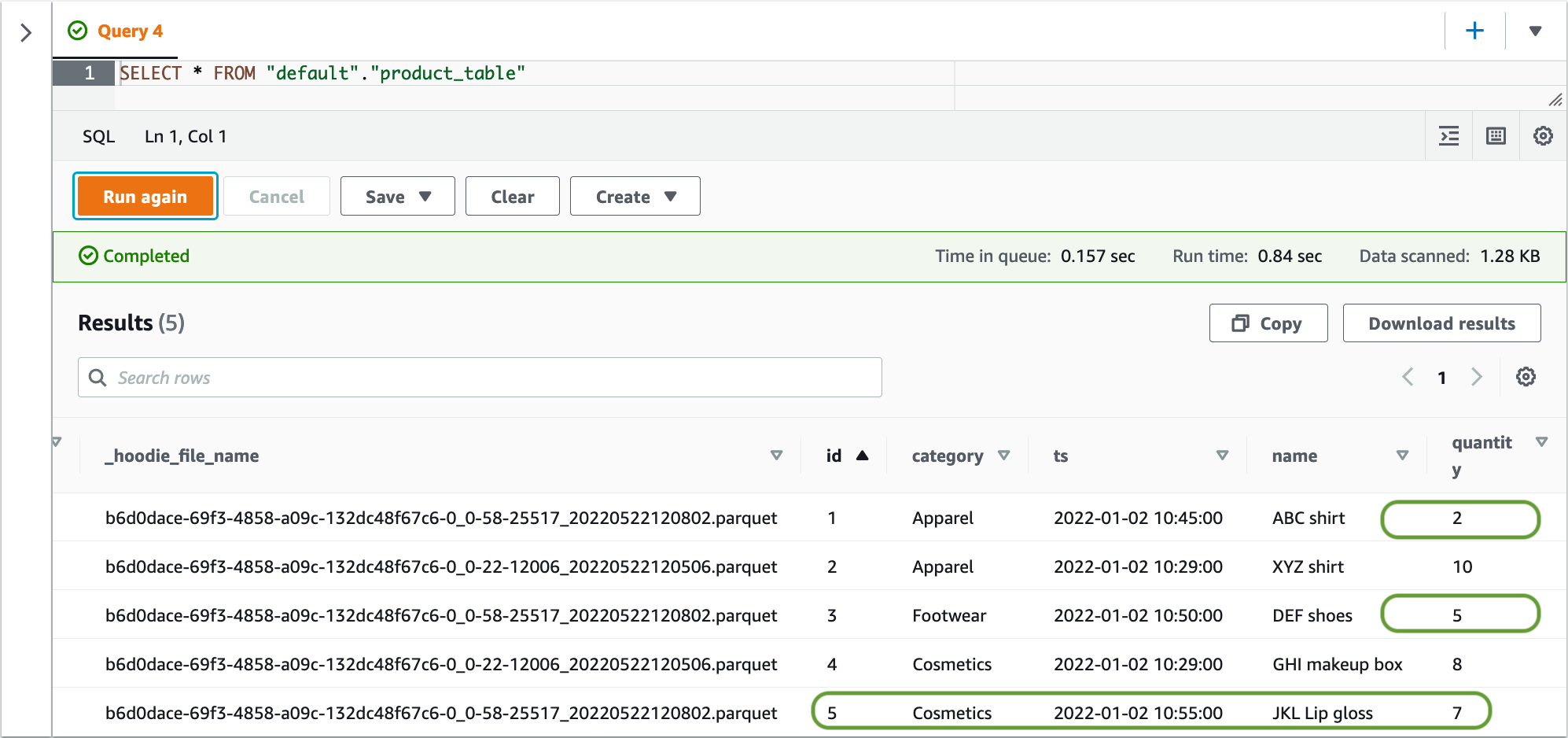
Task: Select the Query 4 tab
Action: [x=116, y=31]
